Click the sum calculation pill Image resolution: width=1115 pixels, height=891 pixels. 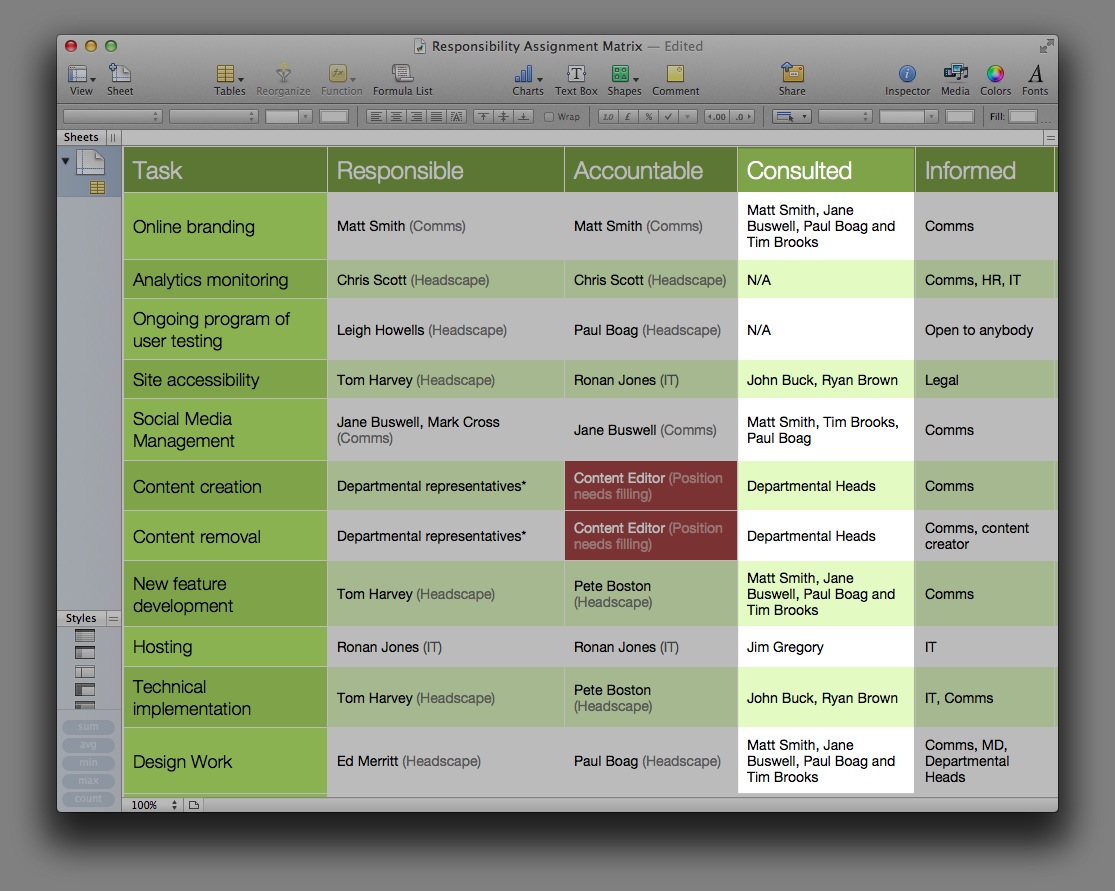(88, 727)
